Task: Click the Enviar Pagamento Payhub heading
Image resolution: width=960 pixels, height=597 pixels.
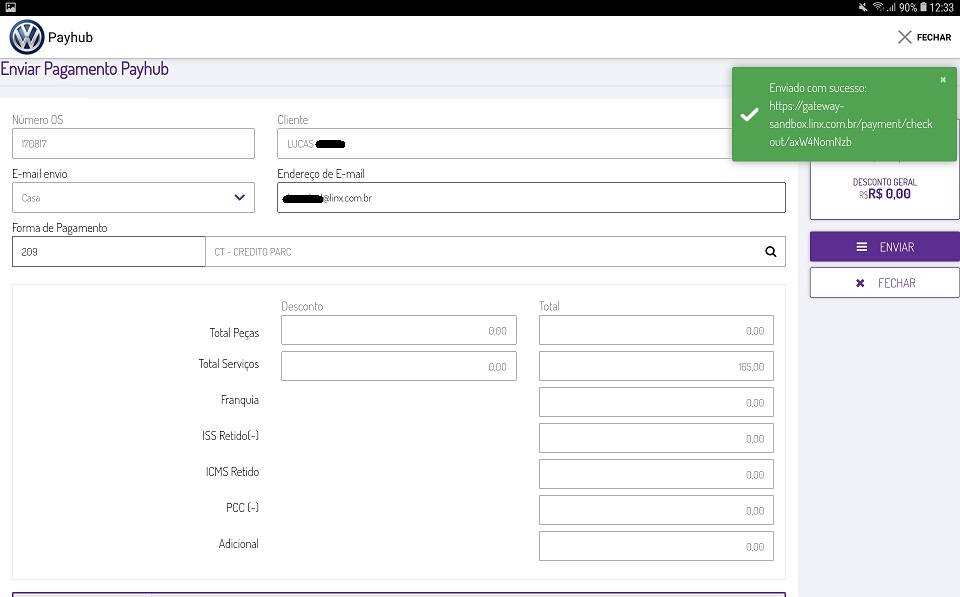Action: (84, 69)
